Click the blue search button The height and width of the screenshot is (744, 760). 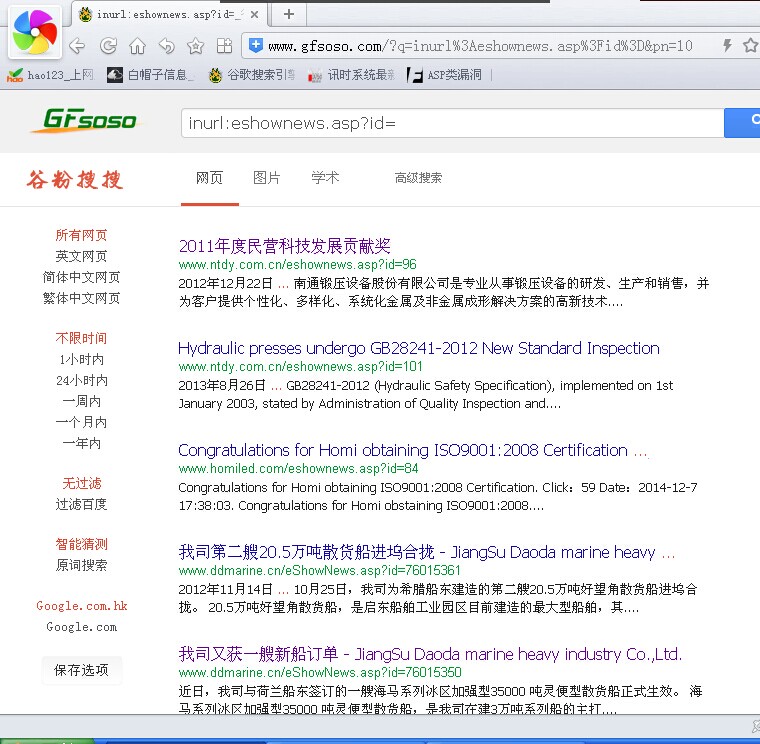coord(742,123)
